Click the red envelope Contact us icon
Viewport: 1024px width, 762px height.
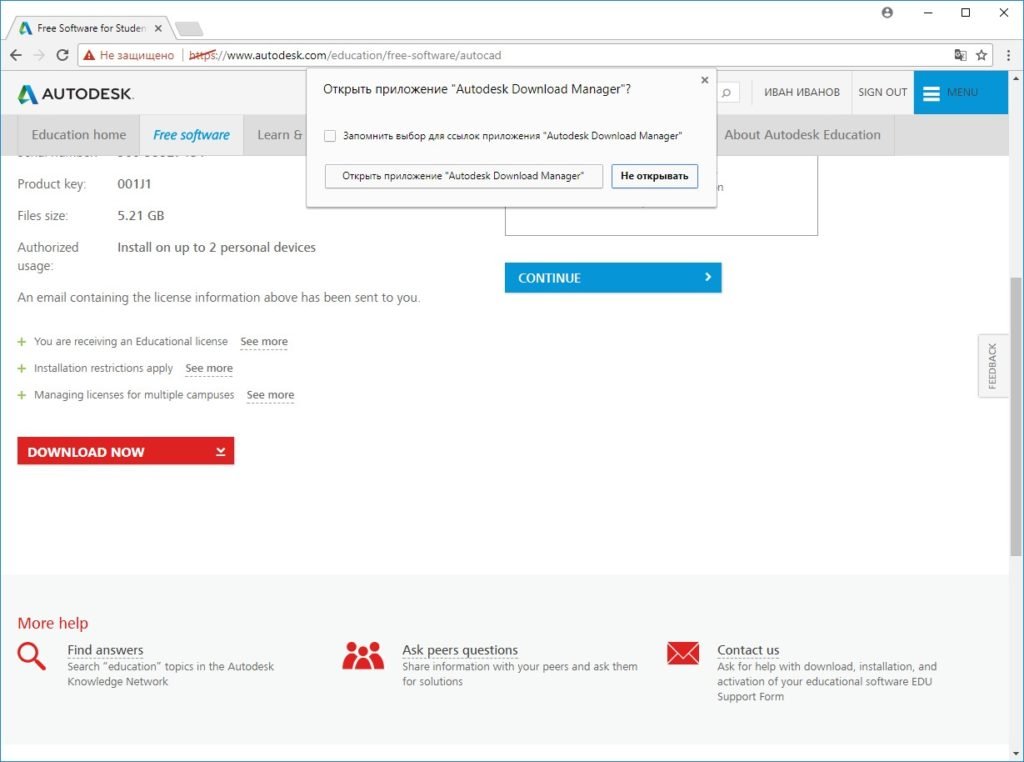point(683,653)
